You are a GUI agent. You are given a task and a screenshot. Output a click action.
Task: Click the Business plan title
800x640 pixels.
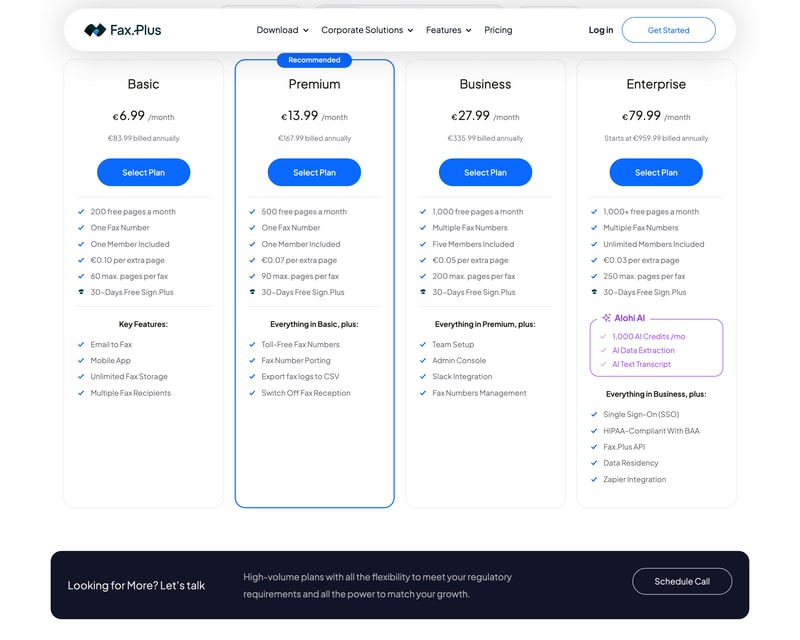485,84
